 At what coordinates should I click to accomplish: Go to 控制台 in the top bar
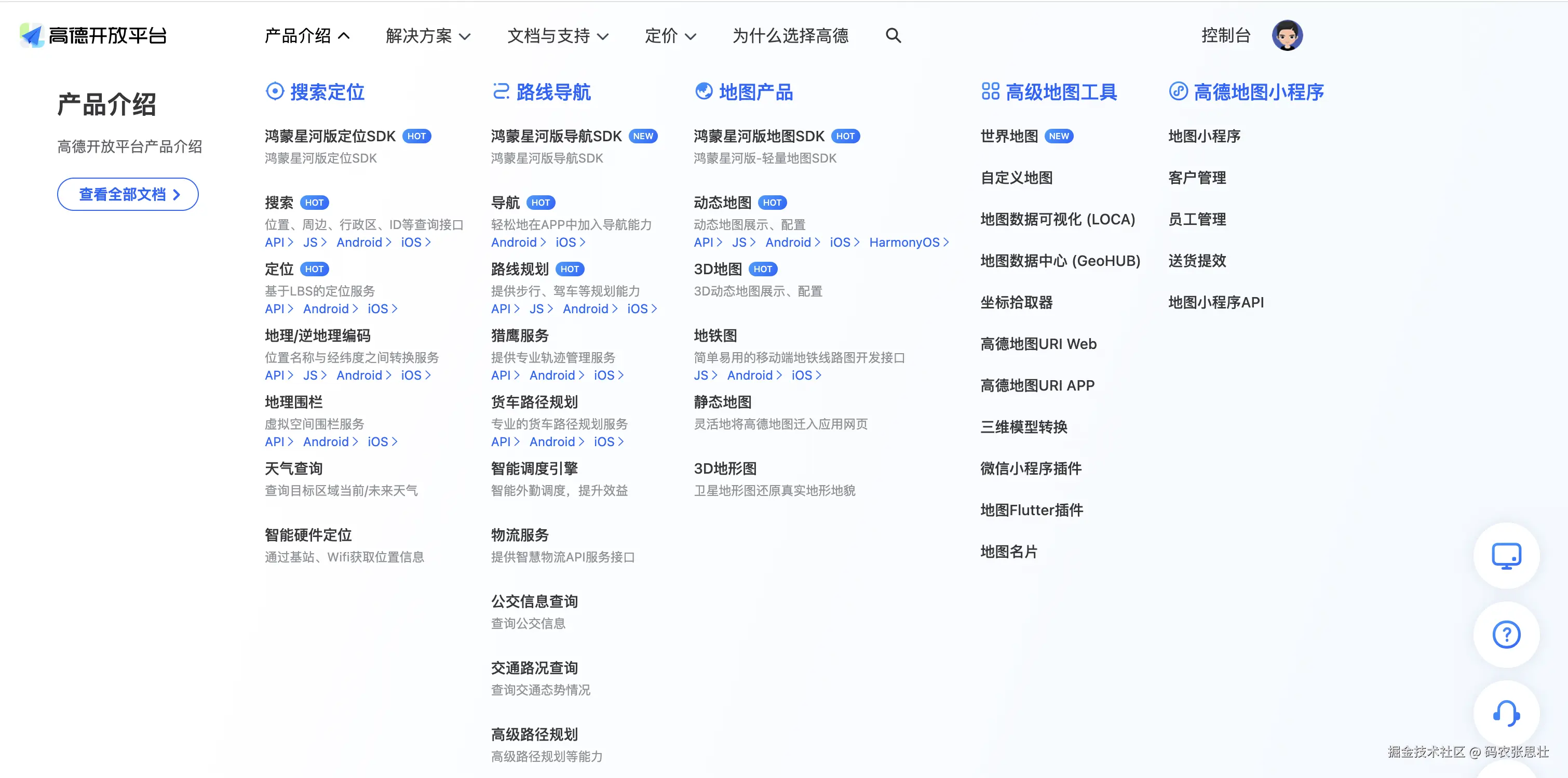(x=1225, y=35)
